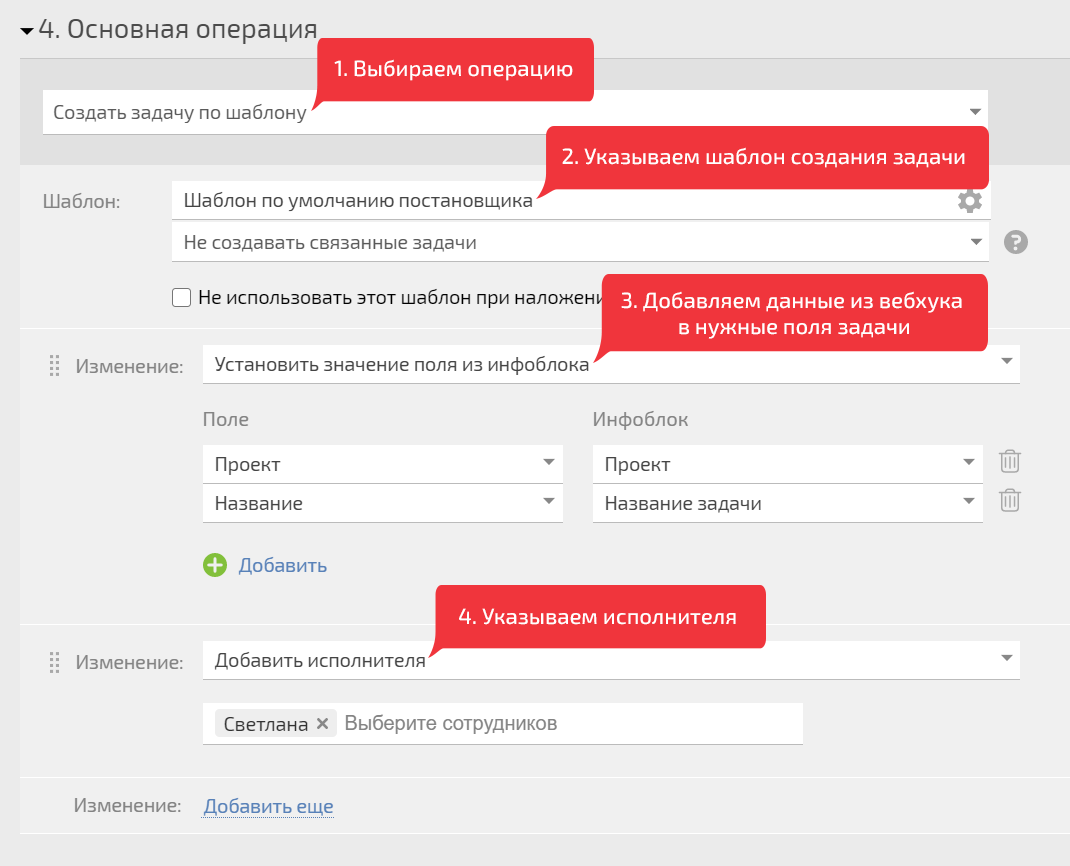Click the Поле column header
This screenshot has width=1070, height=866.
[x=225, y=419]
